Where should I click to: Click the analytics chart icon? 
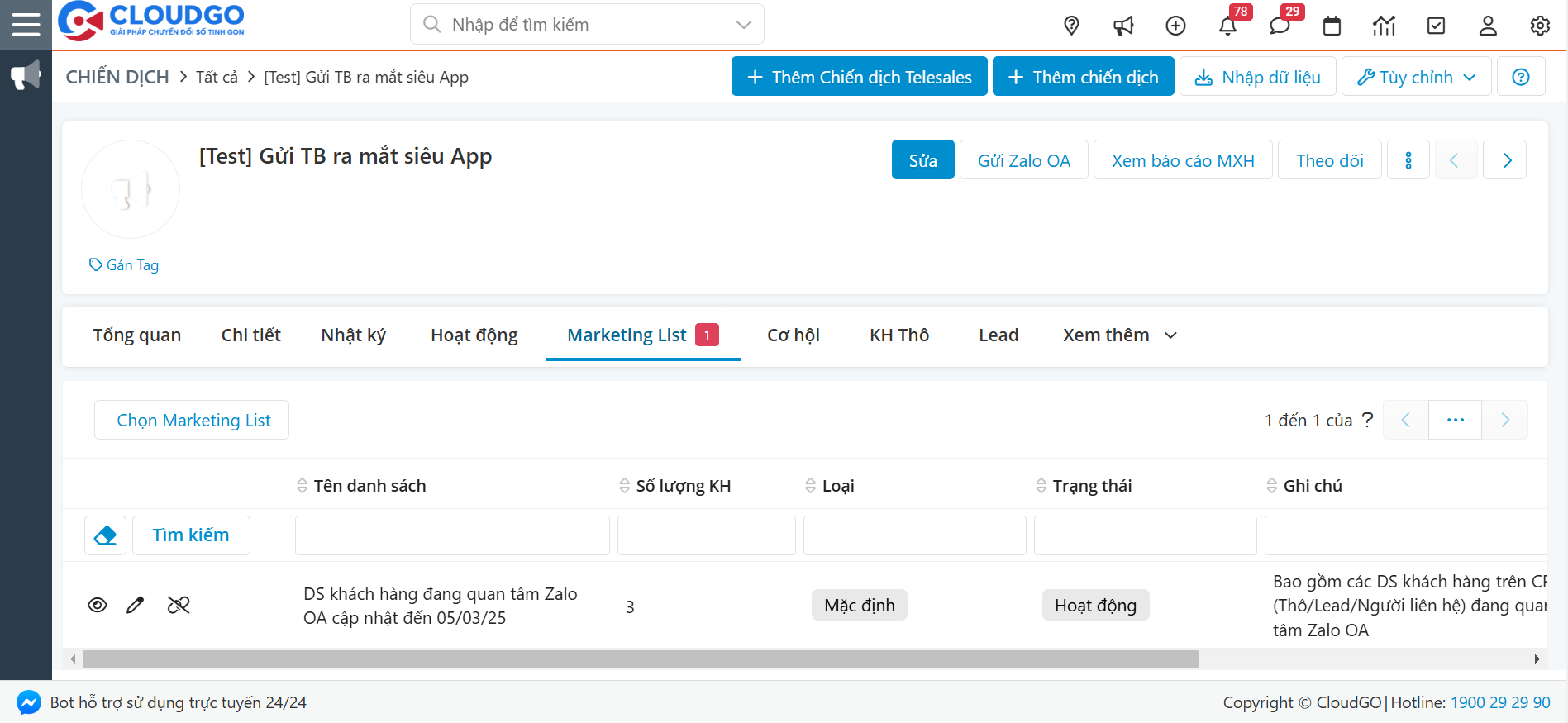(x=1384, y=26)
